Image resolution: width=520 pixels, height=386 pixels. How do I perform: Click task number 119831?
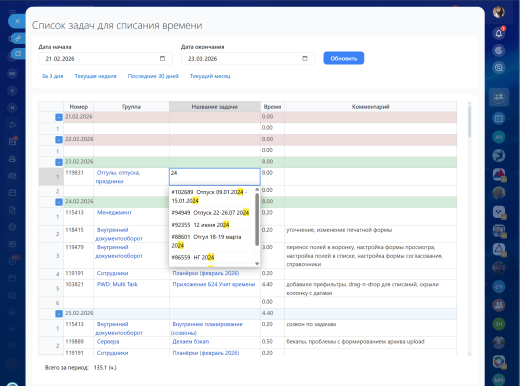(74, 172)
